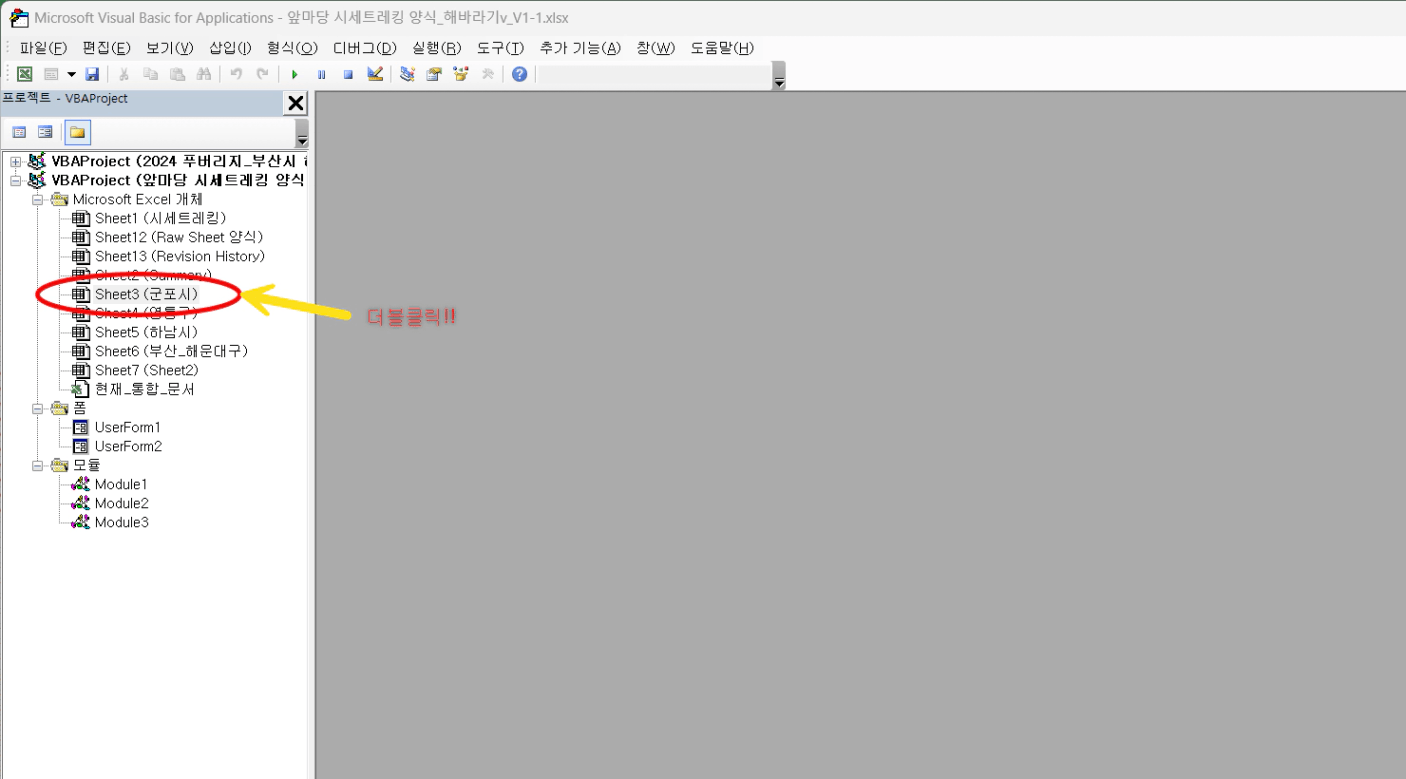1406x779 pixels.
Task: Toggle Folders button in project panel
Action: tap(78, 132)
